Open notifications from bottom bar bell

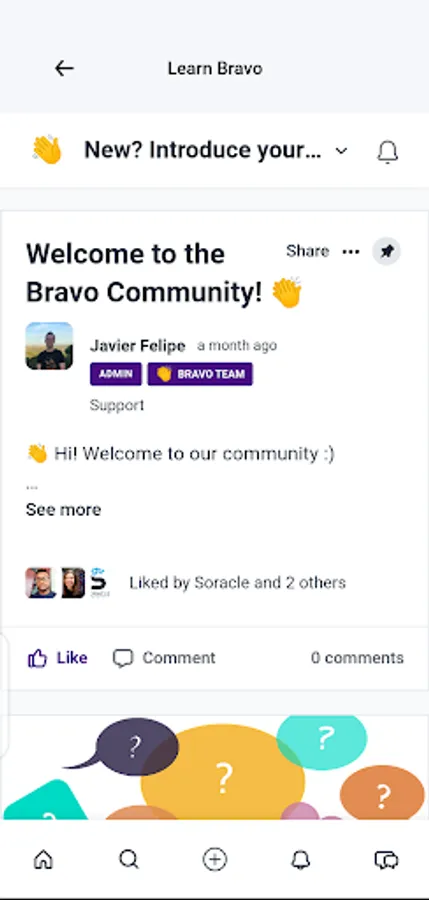coord(300,860)
